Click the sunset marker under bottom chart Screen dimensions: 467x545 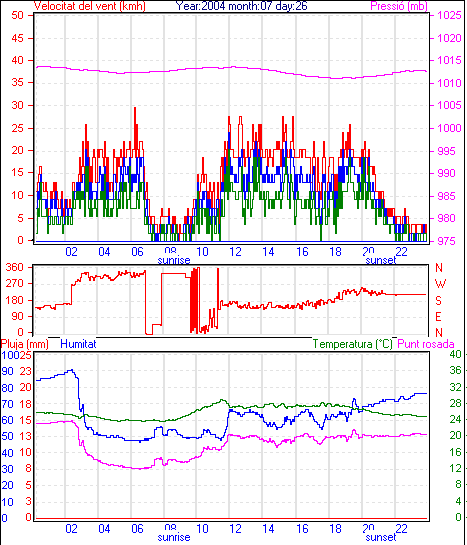[x=380, y=537]
